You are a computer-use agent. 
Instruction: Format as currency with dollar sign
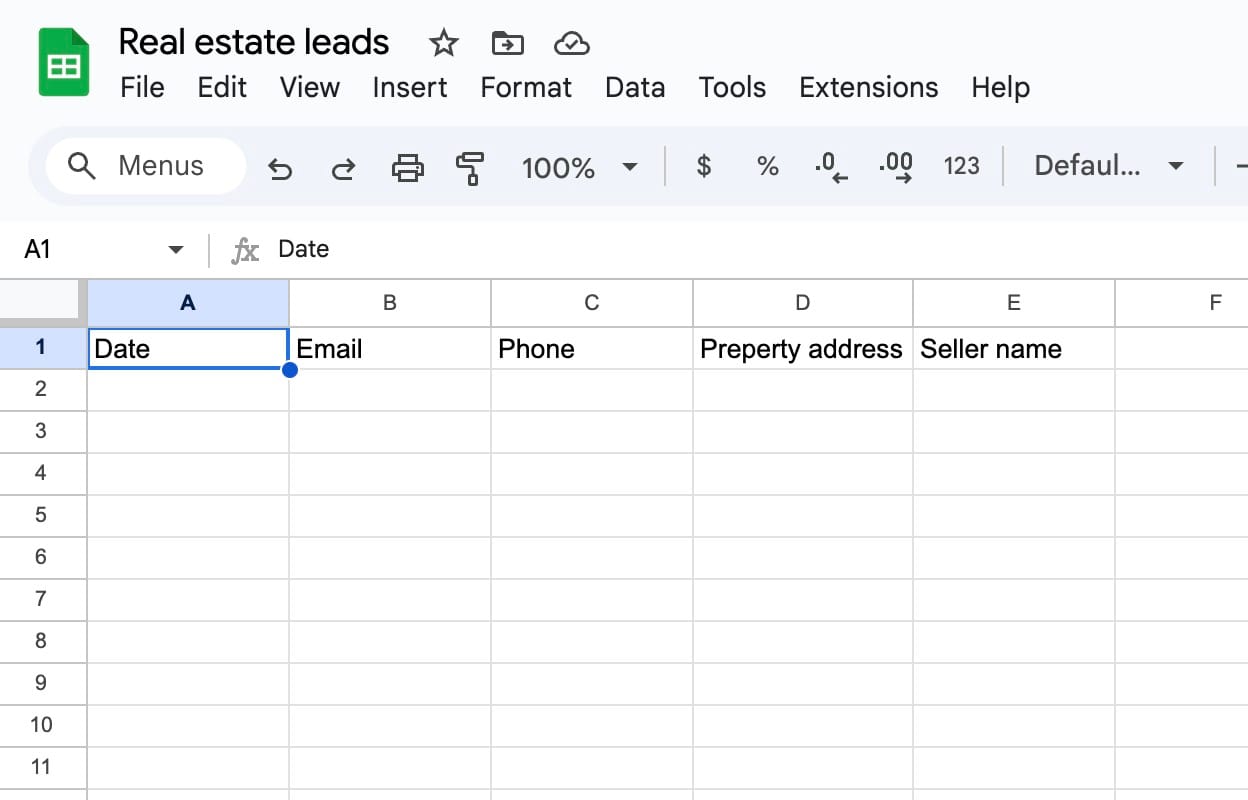coord(704,166)
